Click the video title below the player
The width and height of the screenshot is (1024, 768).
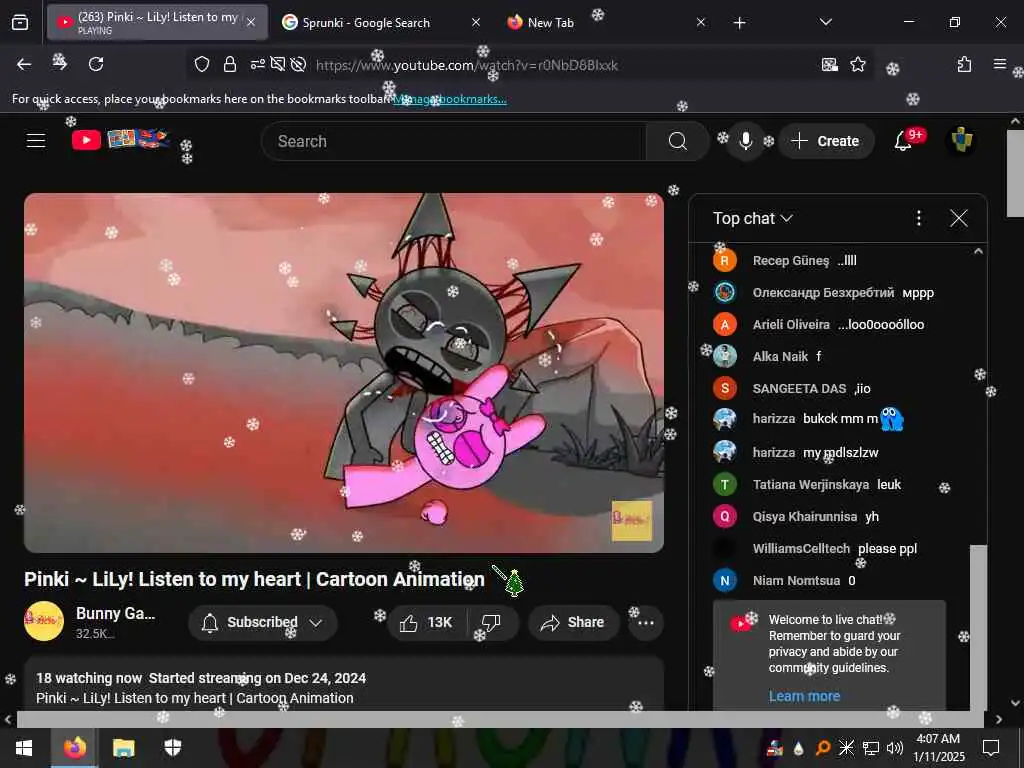(255, 579)
